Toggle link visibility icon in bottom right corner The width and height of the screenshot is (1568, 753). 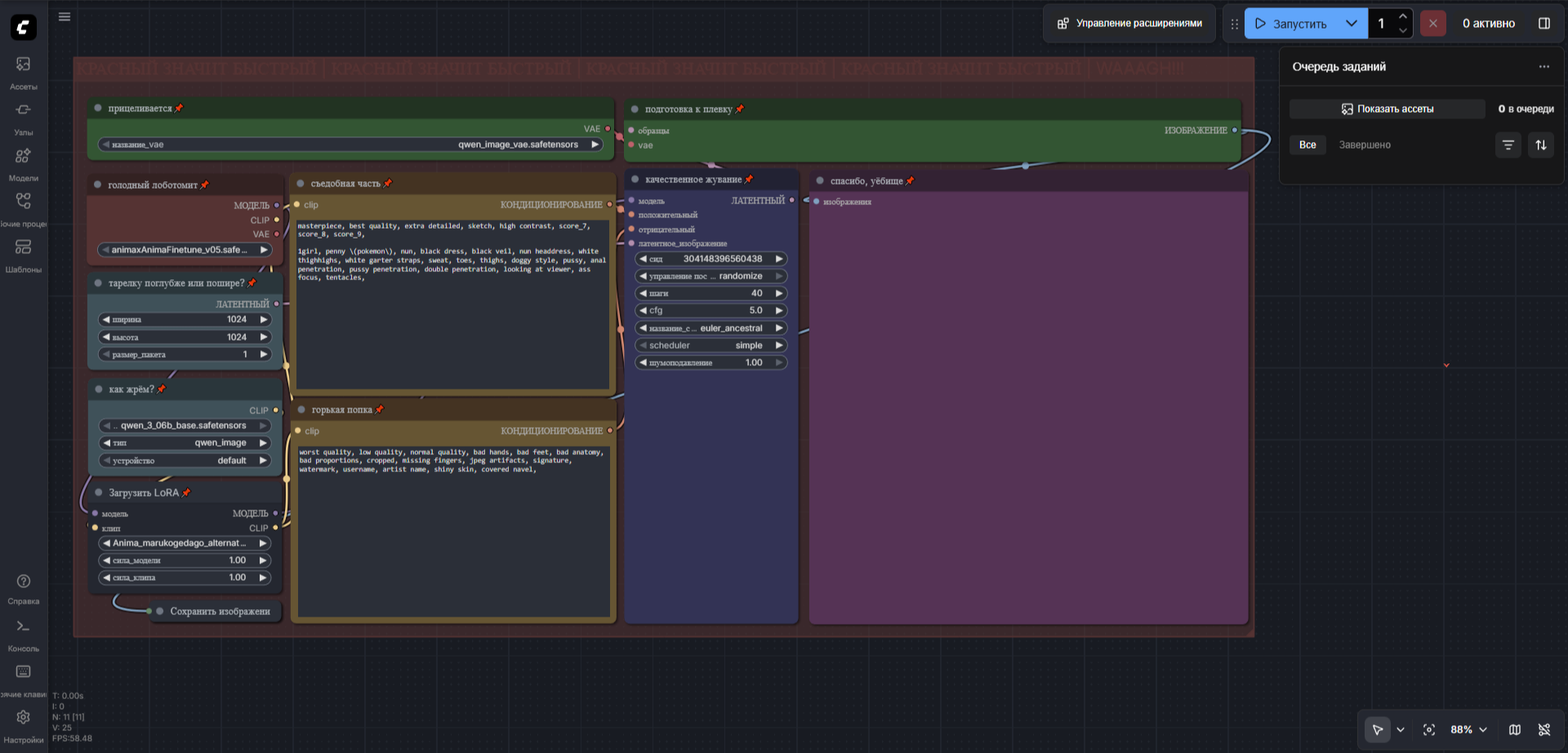pos(1544,730)
